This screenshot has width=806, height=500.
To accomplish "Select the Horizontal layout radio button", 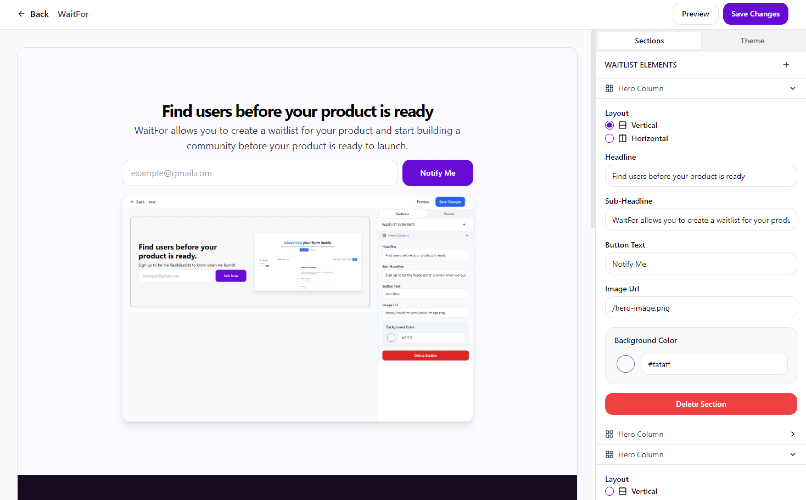I will 610,138.
